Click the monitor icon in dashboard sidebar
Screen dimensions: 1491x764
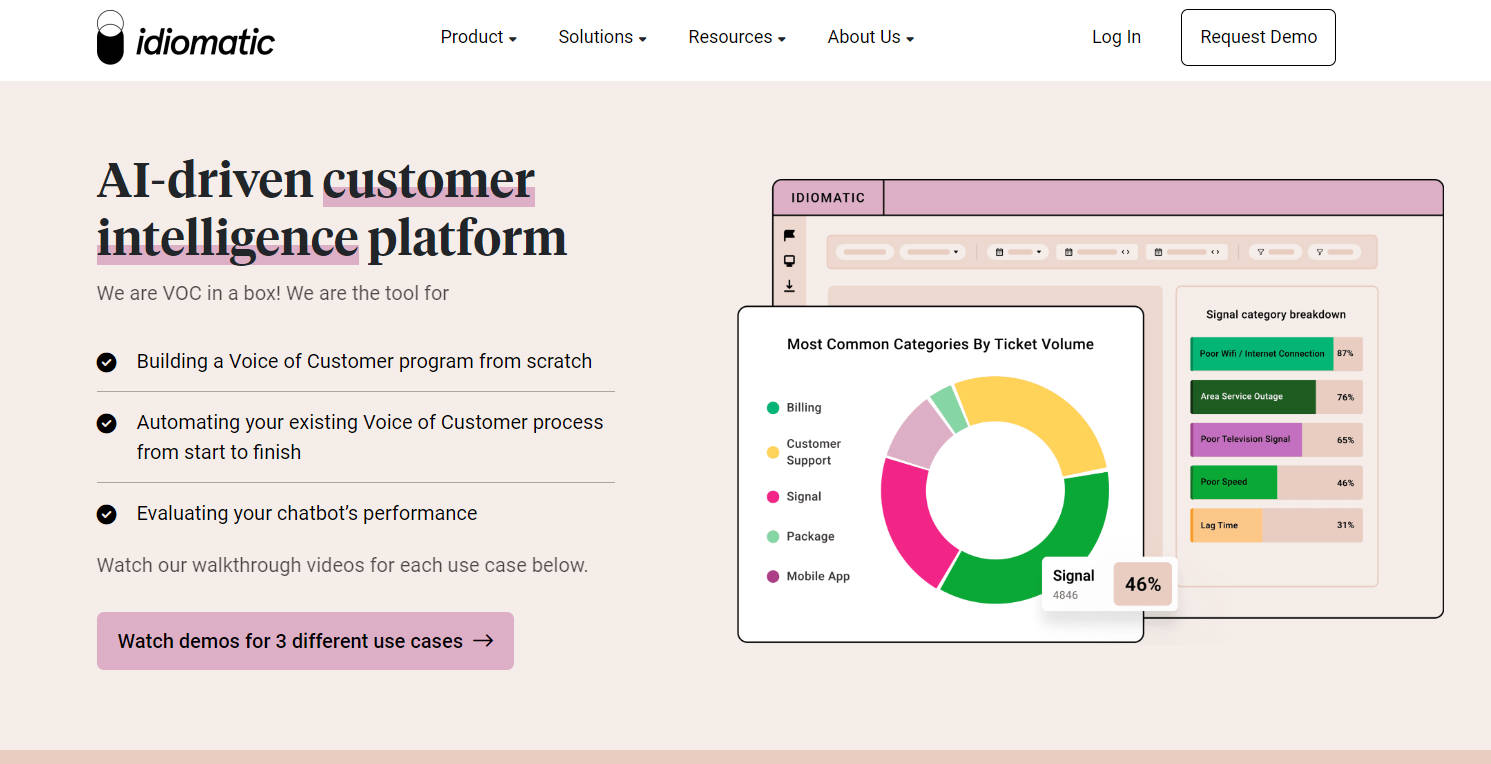789,261
